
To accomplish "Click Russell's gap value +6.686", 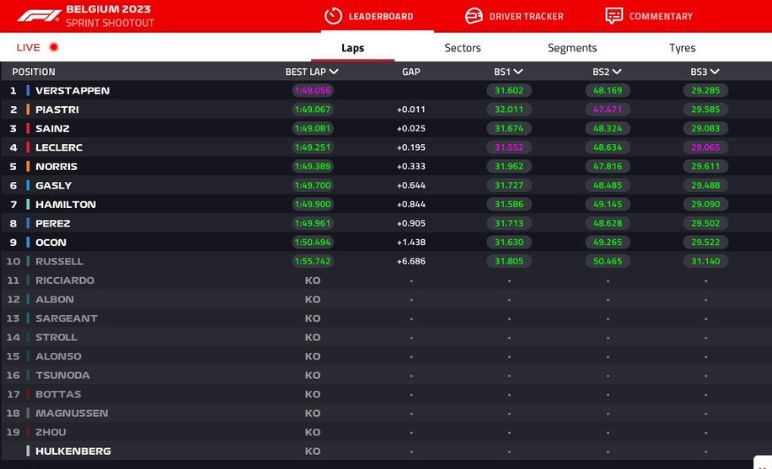I will click(411, 261).
